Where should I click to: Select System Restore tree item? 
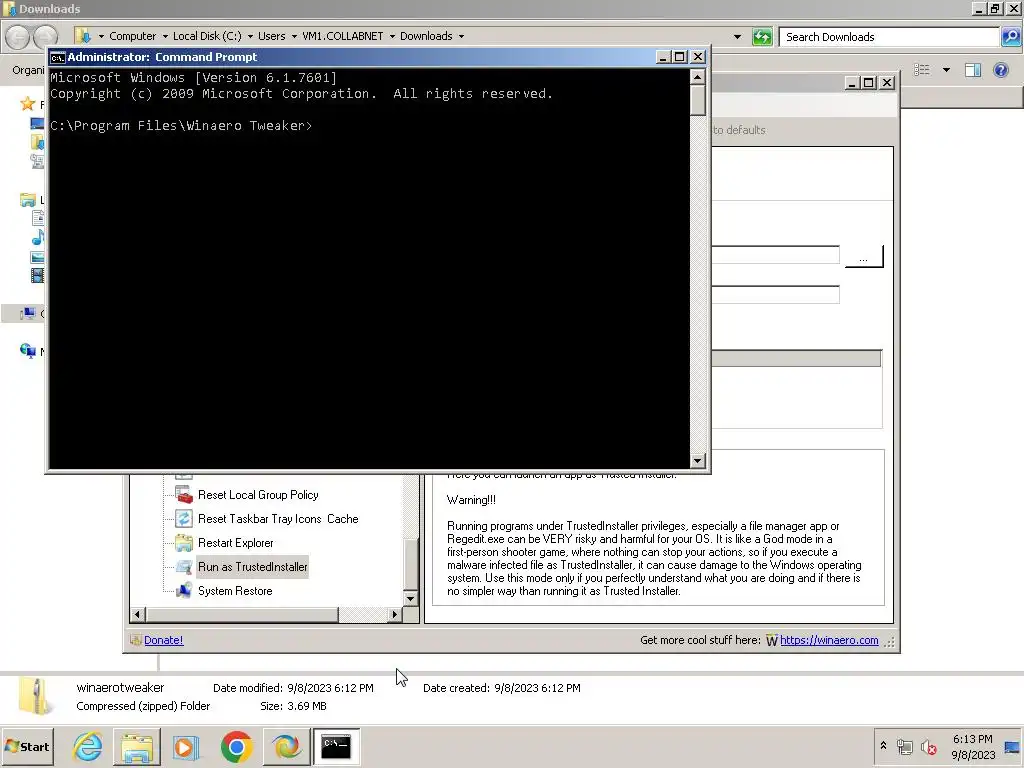(235, 591)
